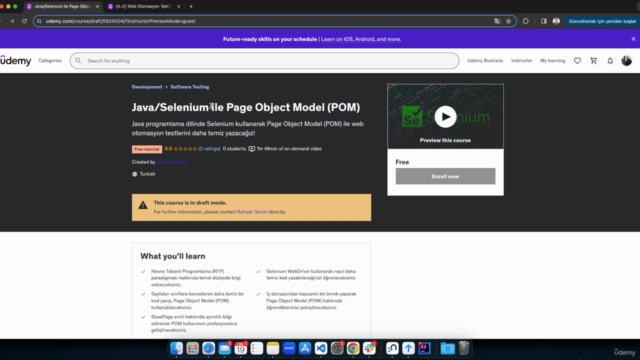
Task: Open the Development breadcrumb
Action: pos(147,87)
